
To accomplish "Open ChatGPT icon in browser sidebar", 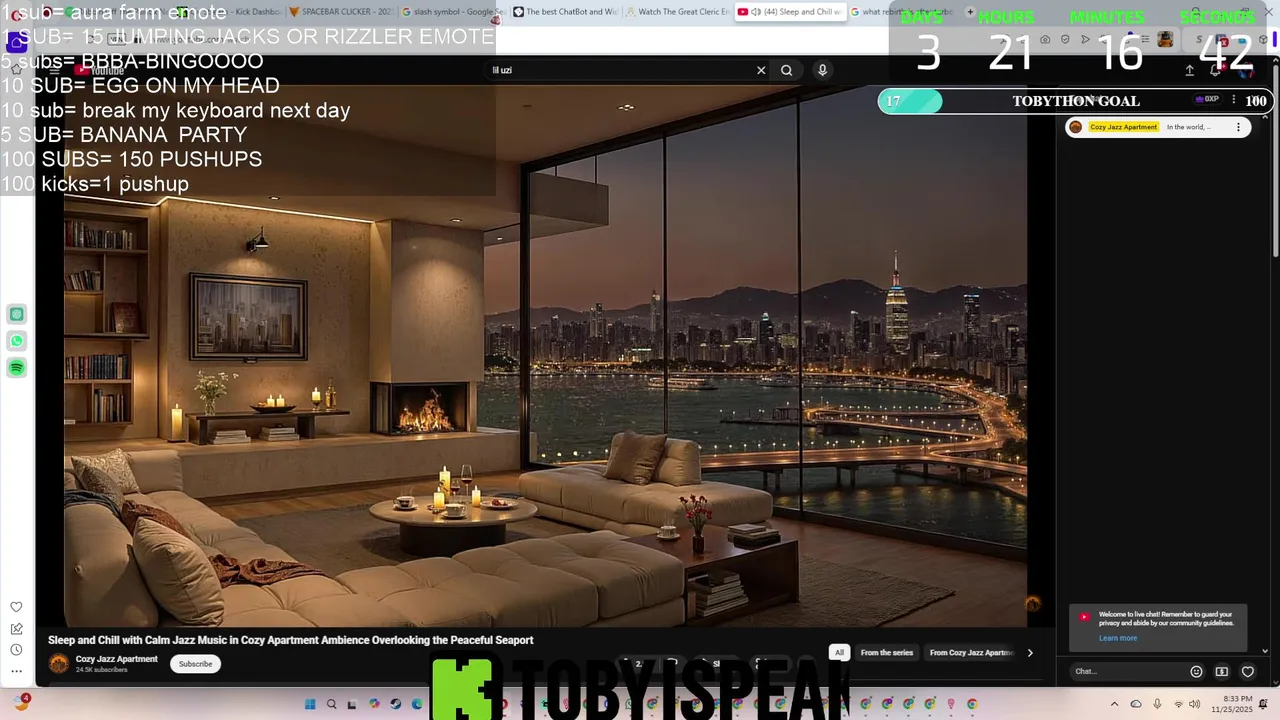I will [x=17, y=314].
